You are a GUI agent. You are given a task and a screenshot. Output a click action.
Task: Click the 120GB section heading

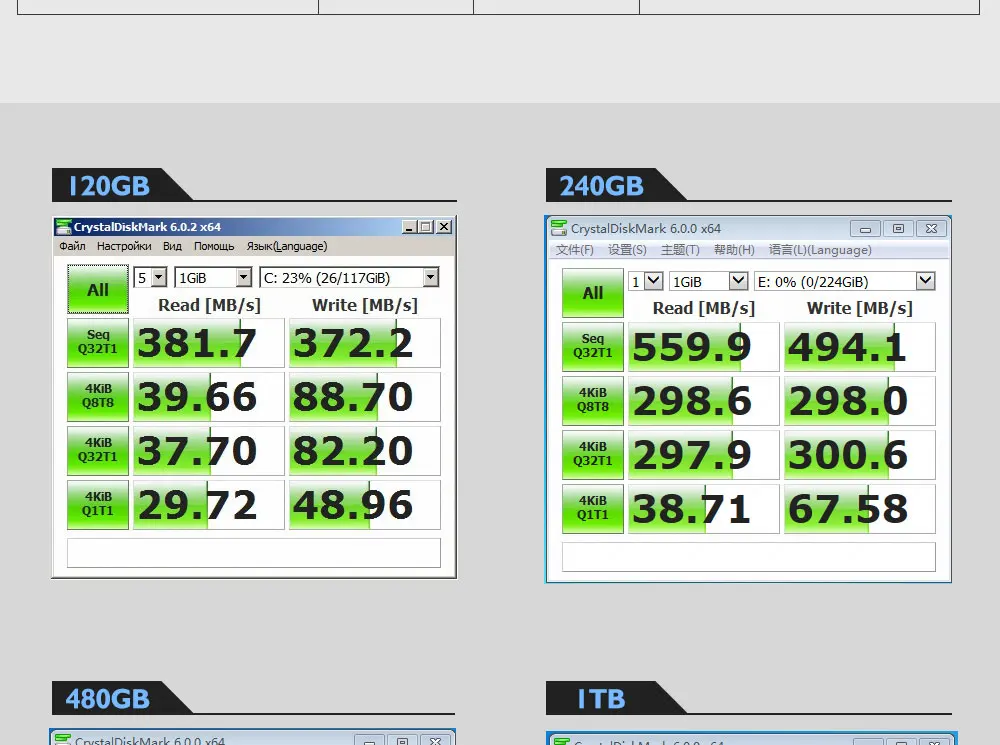click(109, 186)
